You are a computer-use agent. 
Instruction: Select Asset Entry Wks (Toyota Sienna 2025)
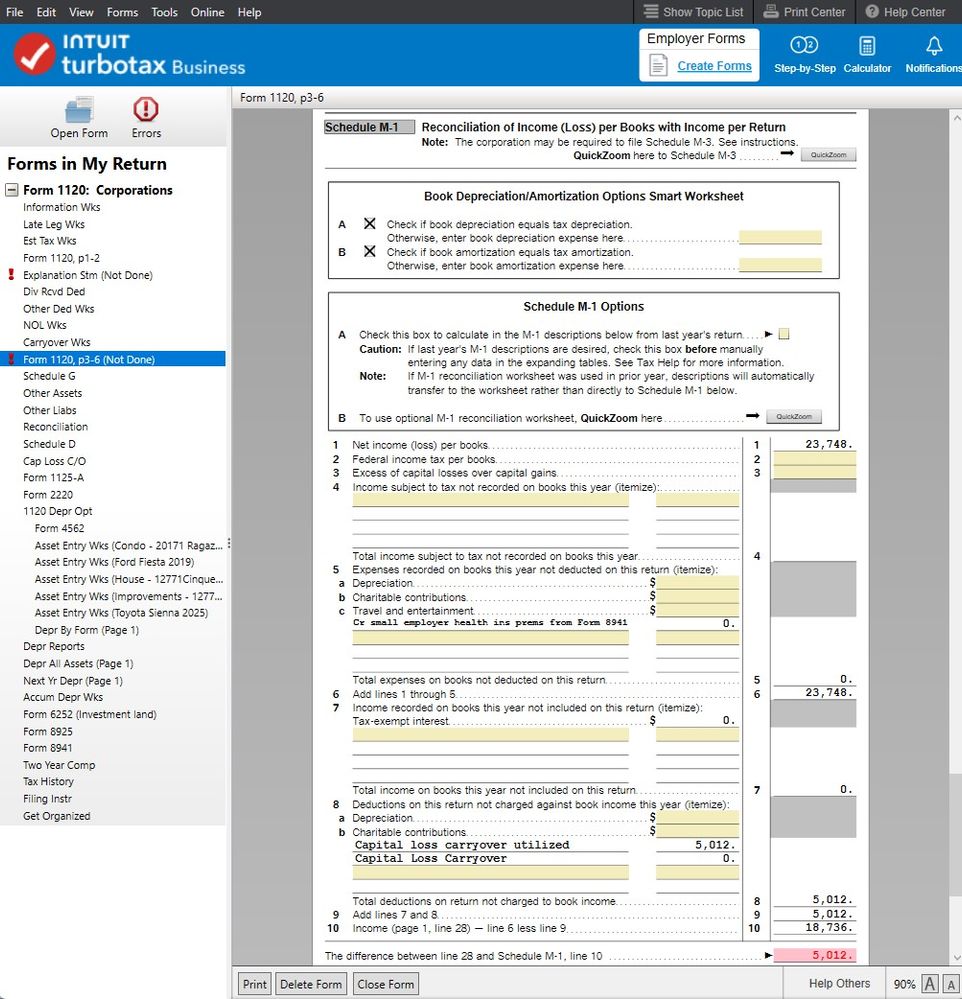(x=122, y=613)
